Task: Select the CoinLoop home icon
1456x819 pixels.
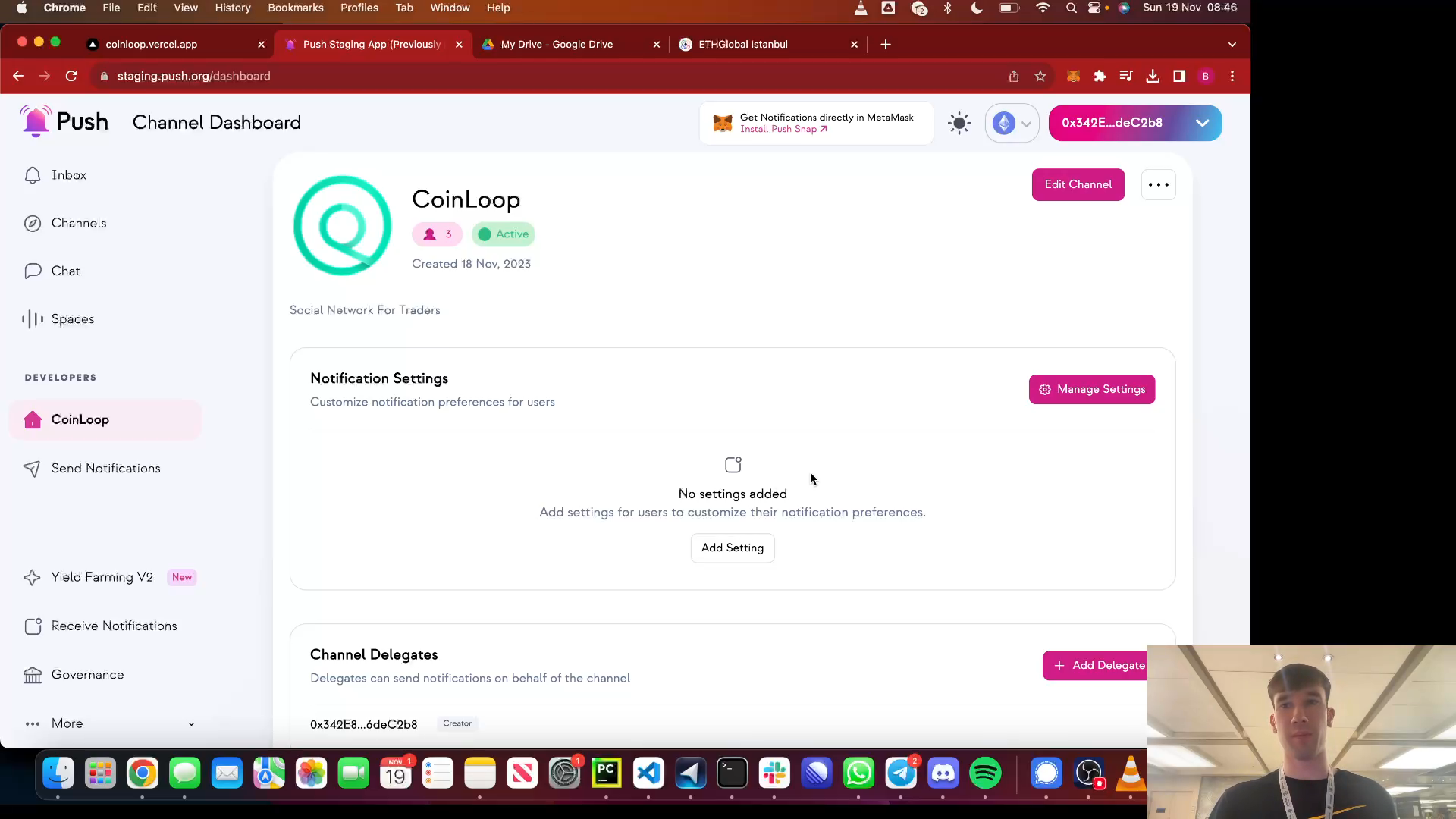Action: click(x=33, y=420)
